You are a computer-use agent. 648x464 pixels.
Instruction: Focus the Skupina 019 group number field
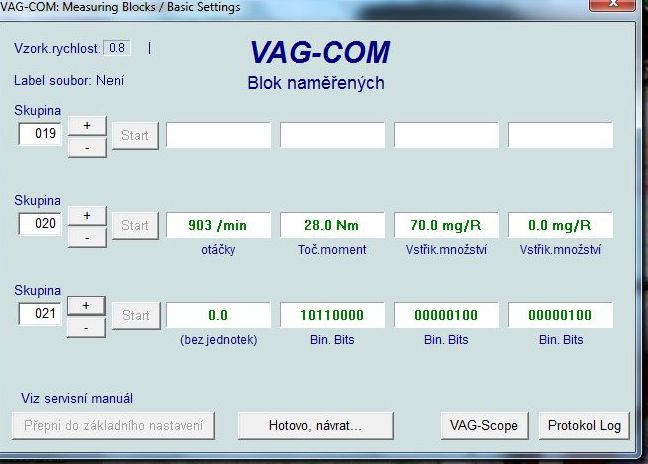(40, 133)
